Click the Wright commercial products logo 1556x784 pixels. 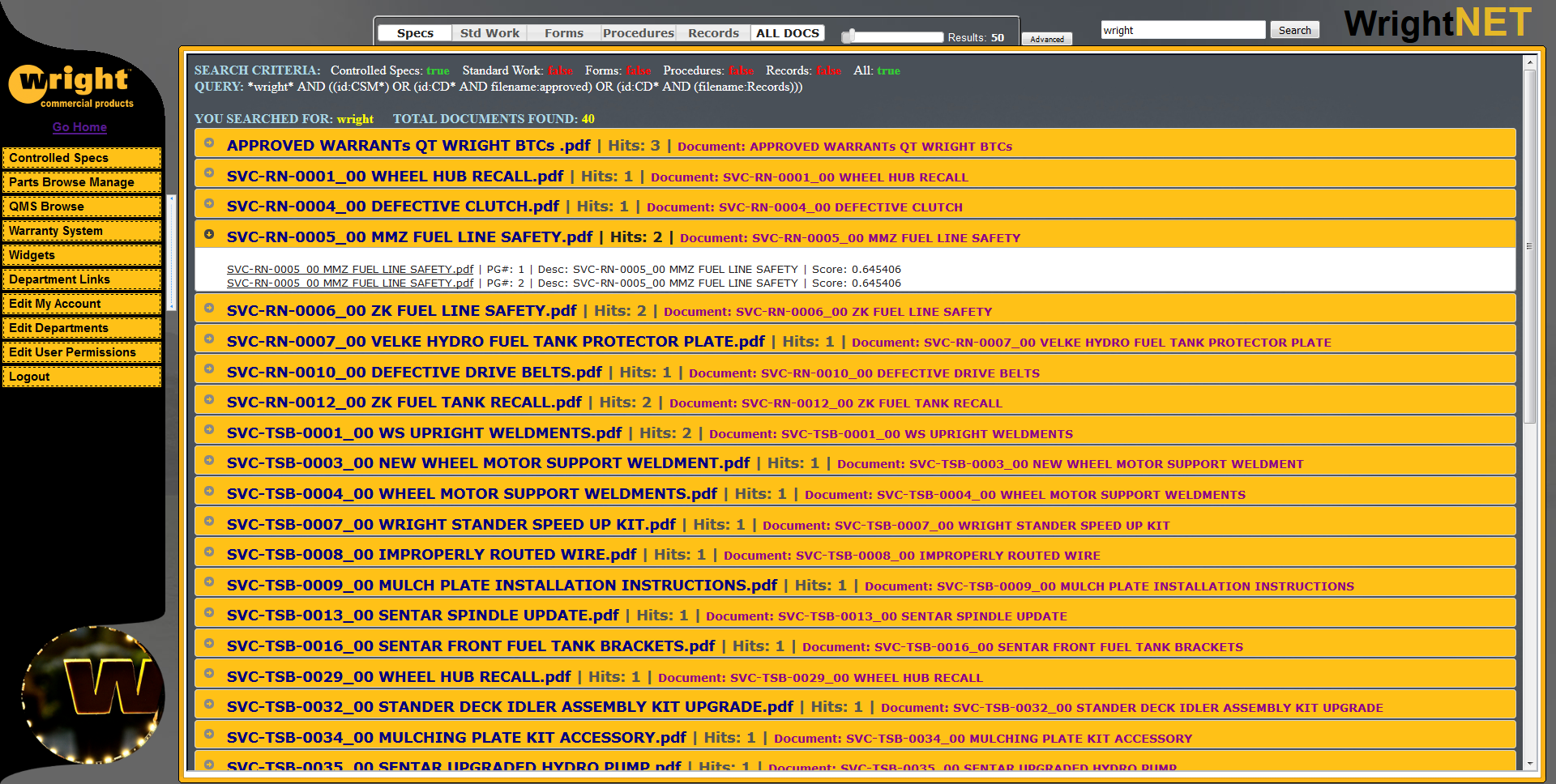(x=71, y=86)
